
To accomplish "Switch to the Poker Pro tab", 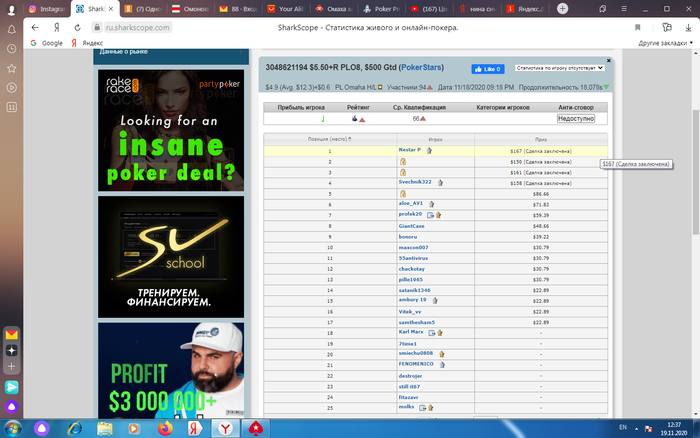I will [x=382, y=8].
